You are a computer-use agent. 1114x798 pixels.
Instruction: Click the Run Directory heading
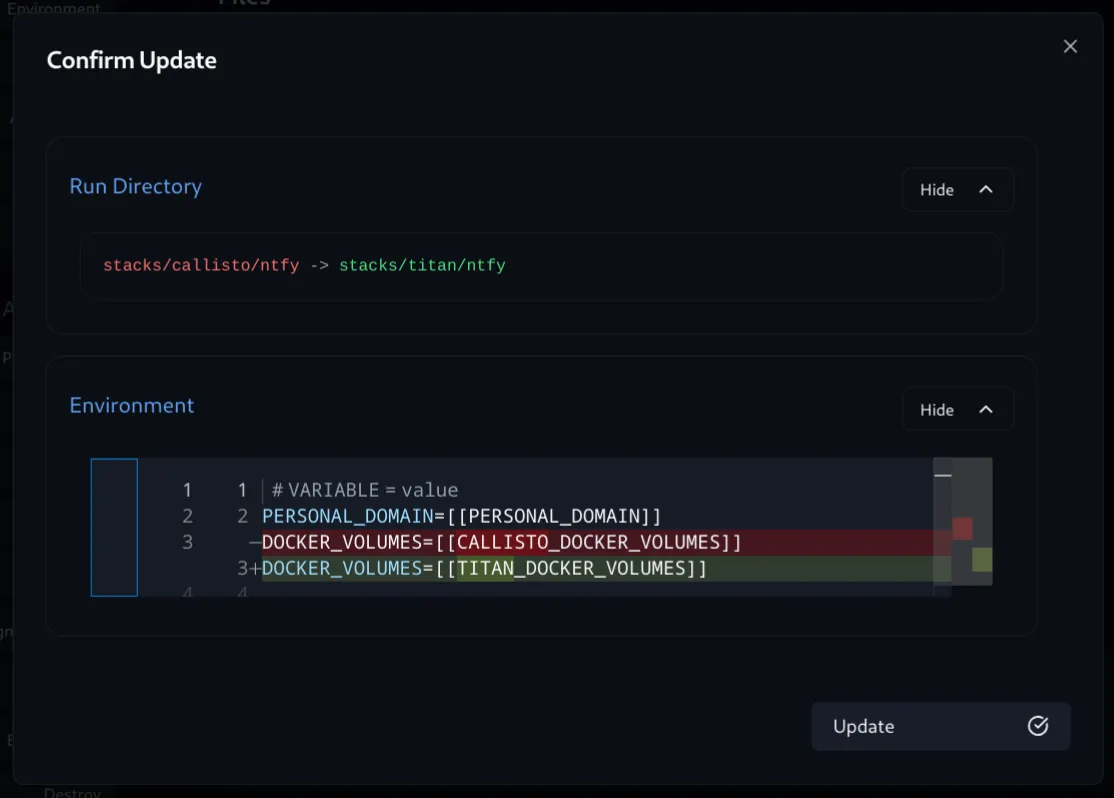click(136, 186)
